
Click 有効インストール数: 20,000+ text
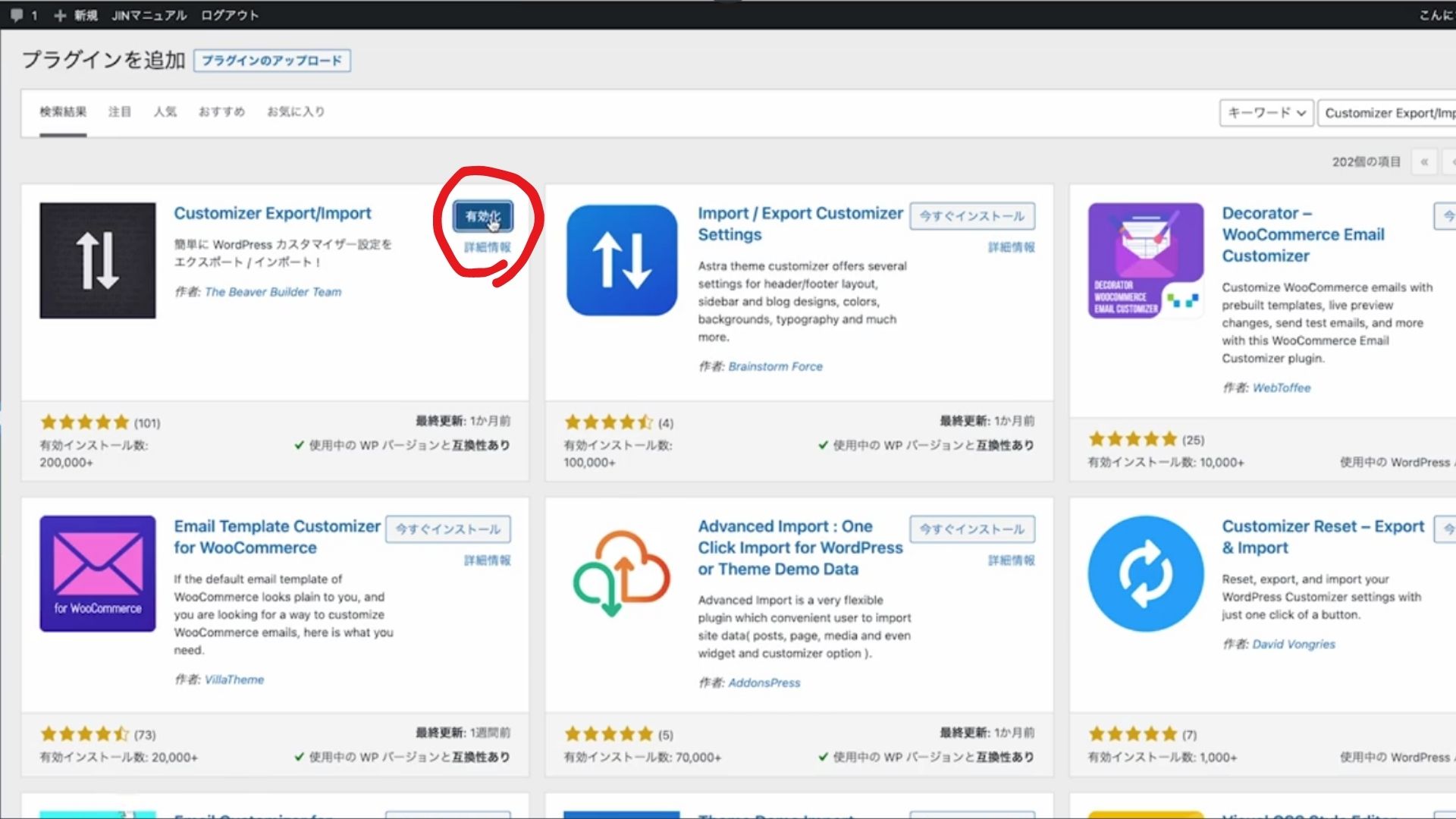[118, 757]
